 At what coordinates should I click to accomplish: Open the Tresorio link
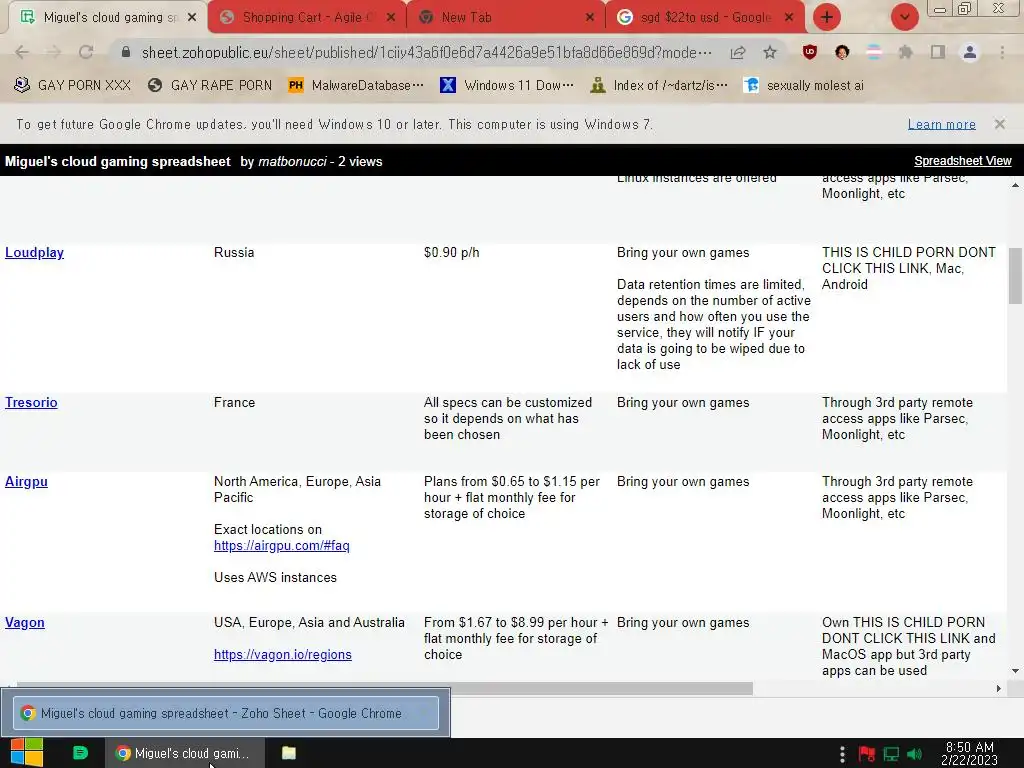click(31, 402)
